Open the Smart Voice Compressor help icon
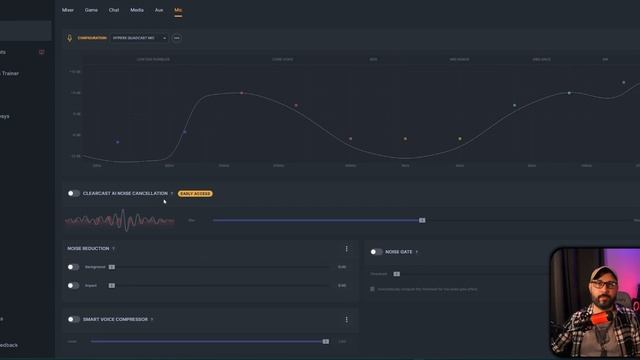Image resolution: width=640 pixels, height=360 pixels. 152,319
